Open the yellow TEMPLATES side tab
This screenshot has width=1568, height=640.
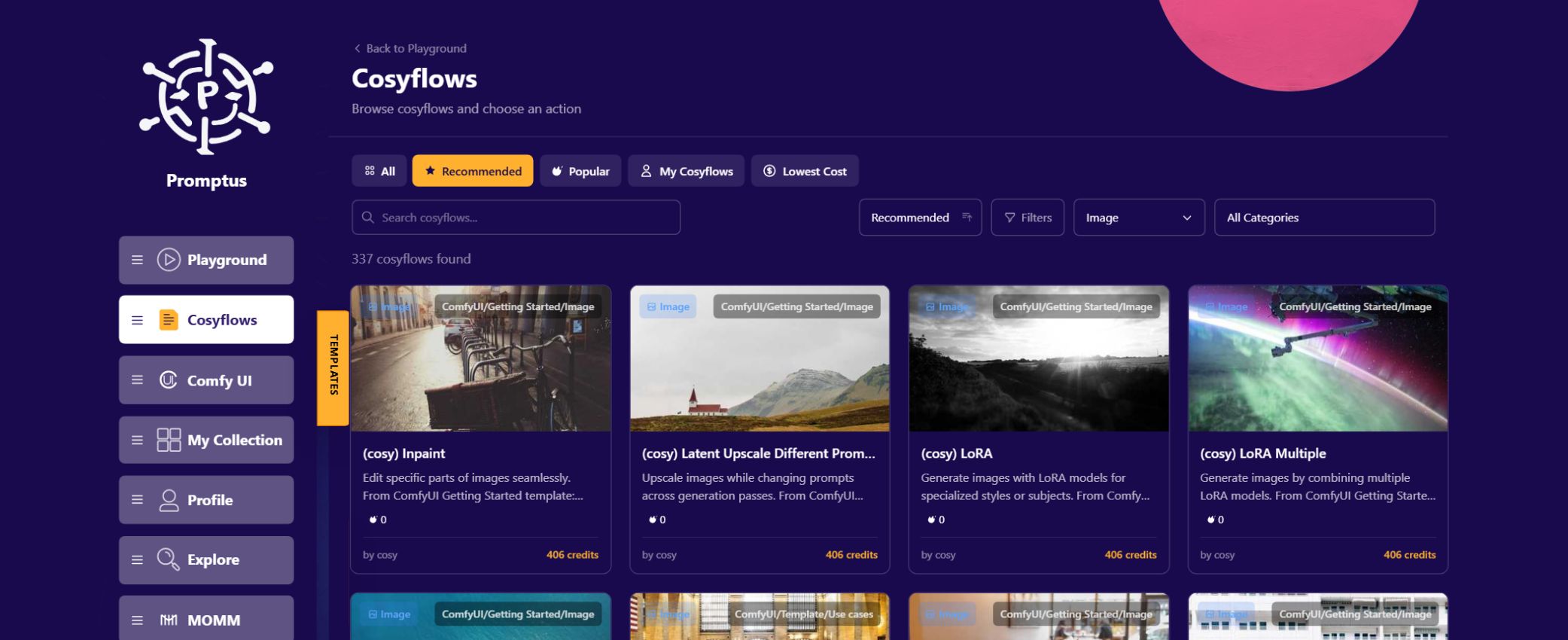point(333,367)
